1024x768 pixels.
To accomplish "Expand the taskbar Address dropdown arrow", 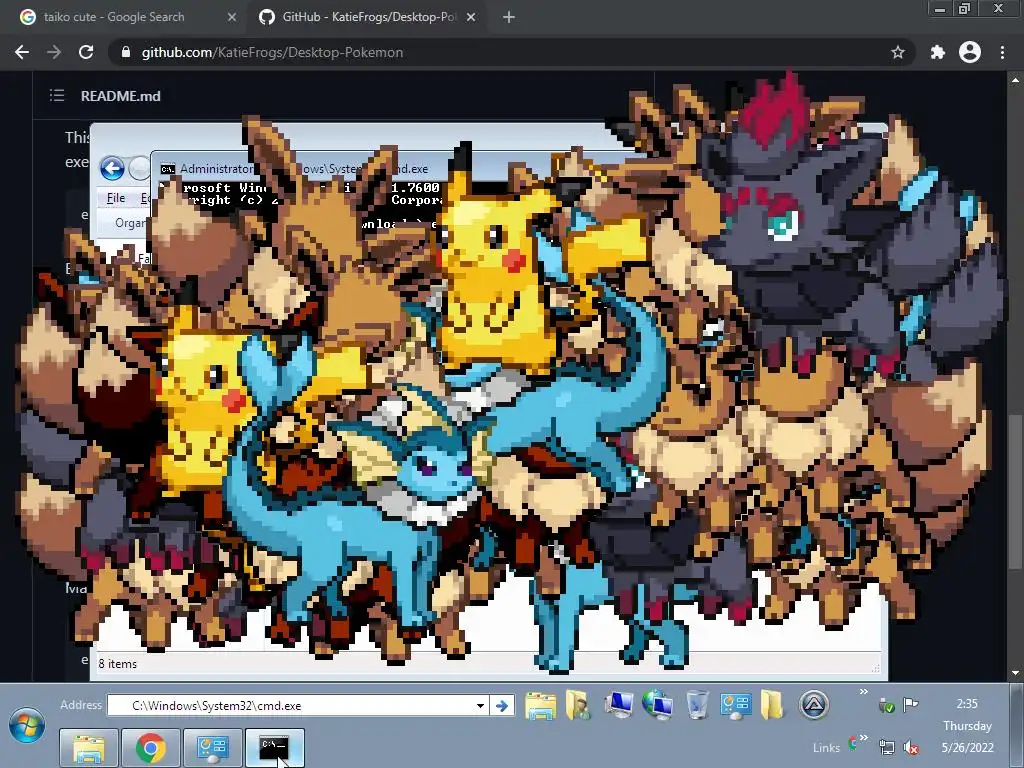I will [480, 705].
